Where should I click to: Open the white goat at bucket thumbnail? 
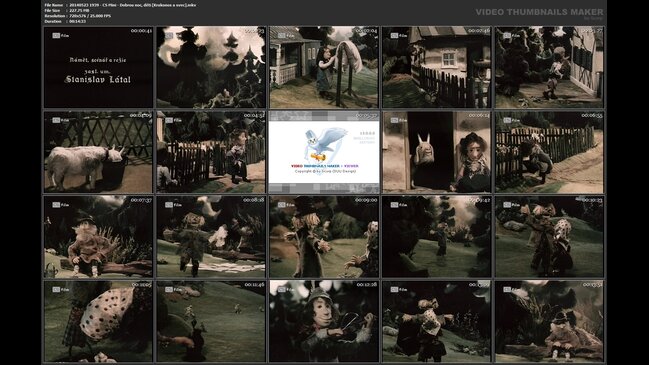[98, 152]
